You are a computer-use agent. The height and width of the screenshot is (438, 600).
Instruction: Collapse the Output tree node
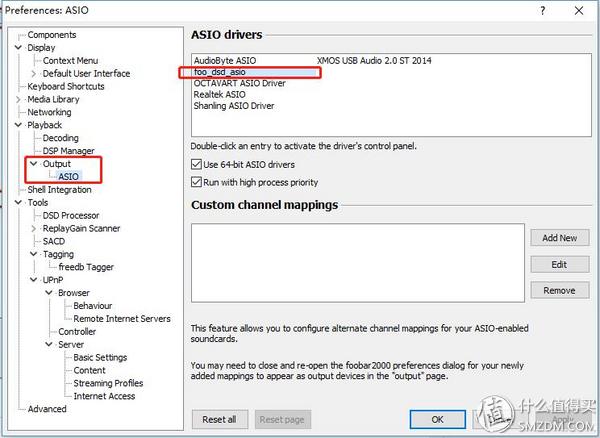click(34, 164)
